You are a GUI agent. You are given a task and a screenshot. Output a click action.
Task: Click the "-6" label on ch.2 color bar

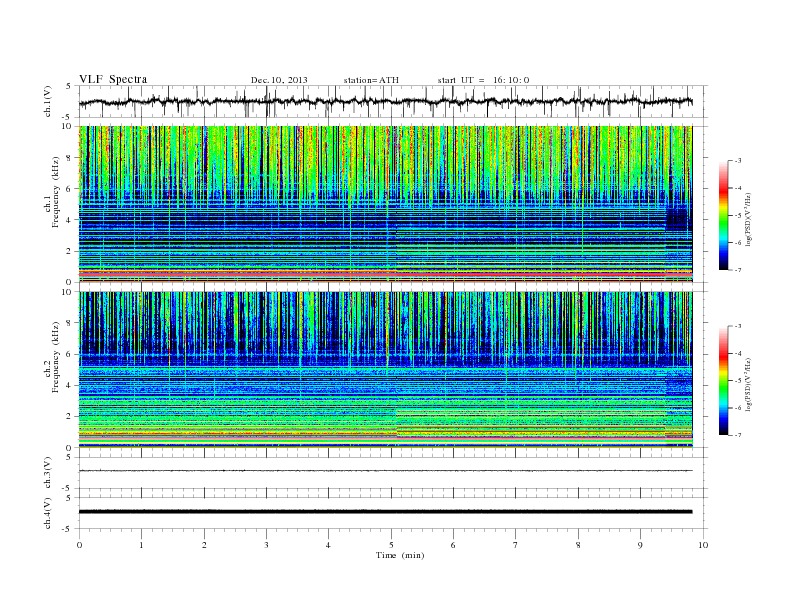738,408
